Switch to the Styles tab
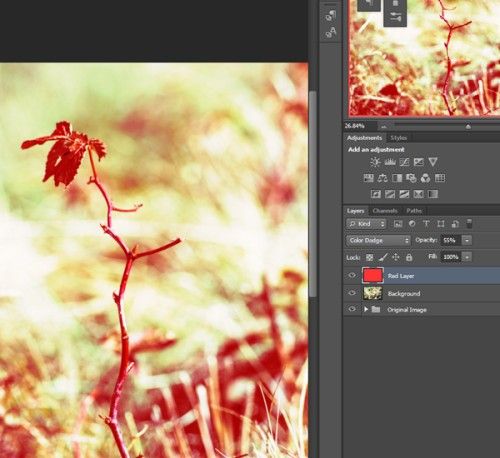Screen dimensions: 500x458 (x=399, y=138)
